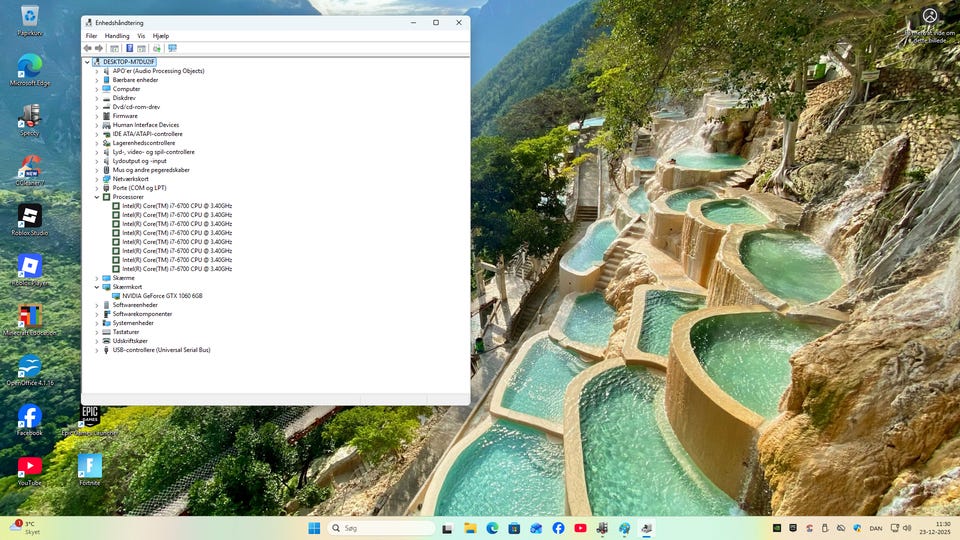
Task: Click the blue Help icon in toolbar
Action: pos(129,48)
